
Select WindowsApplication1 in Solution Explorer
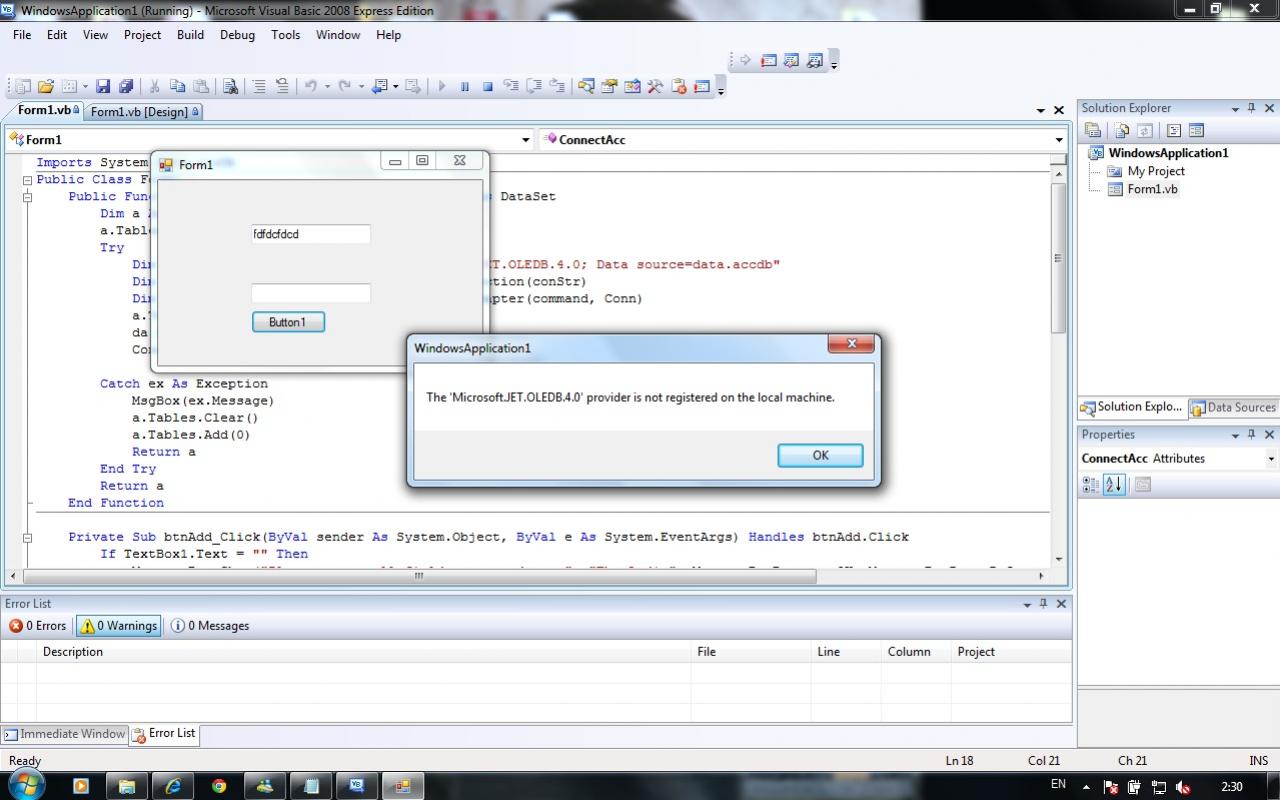[1168, 153]
